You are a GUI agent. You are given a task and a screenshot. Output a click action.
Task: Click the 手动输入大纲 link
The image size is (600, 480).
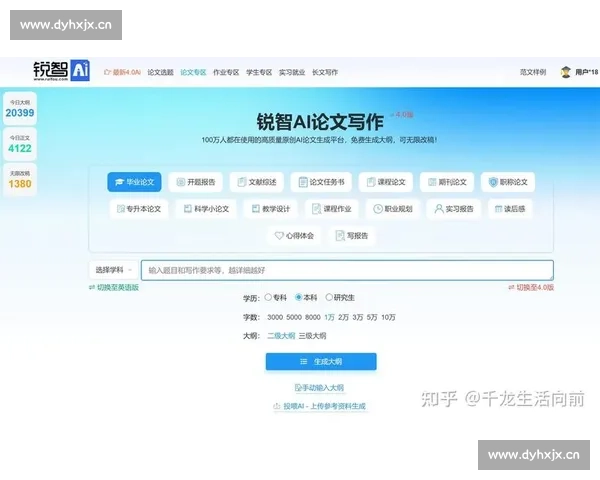tap(320, 387)
